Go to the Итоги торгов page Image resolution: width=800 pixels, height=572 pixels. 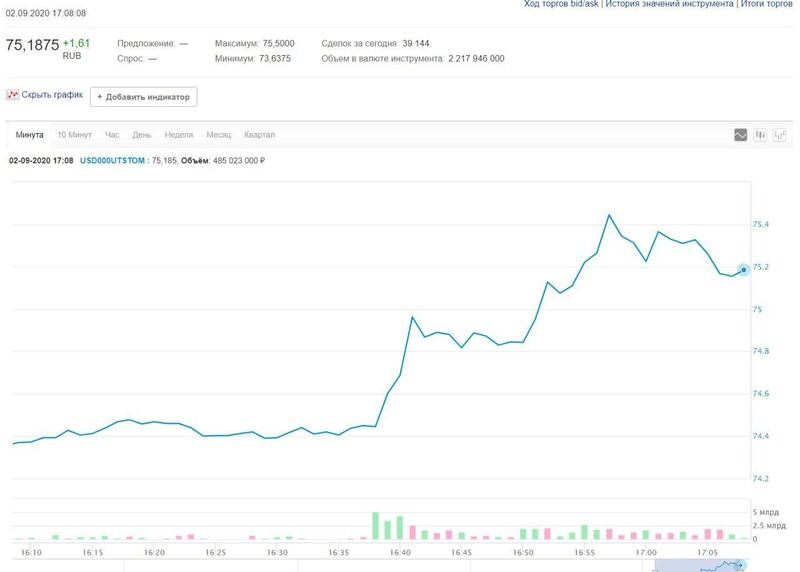pos(765,5)
